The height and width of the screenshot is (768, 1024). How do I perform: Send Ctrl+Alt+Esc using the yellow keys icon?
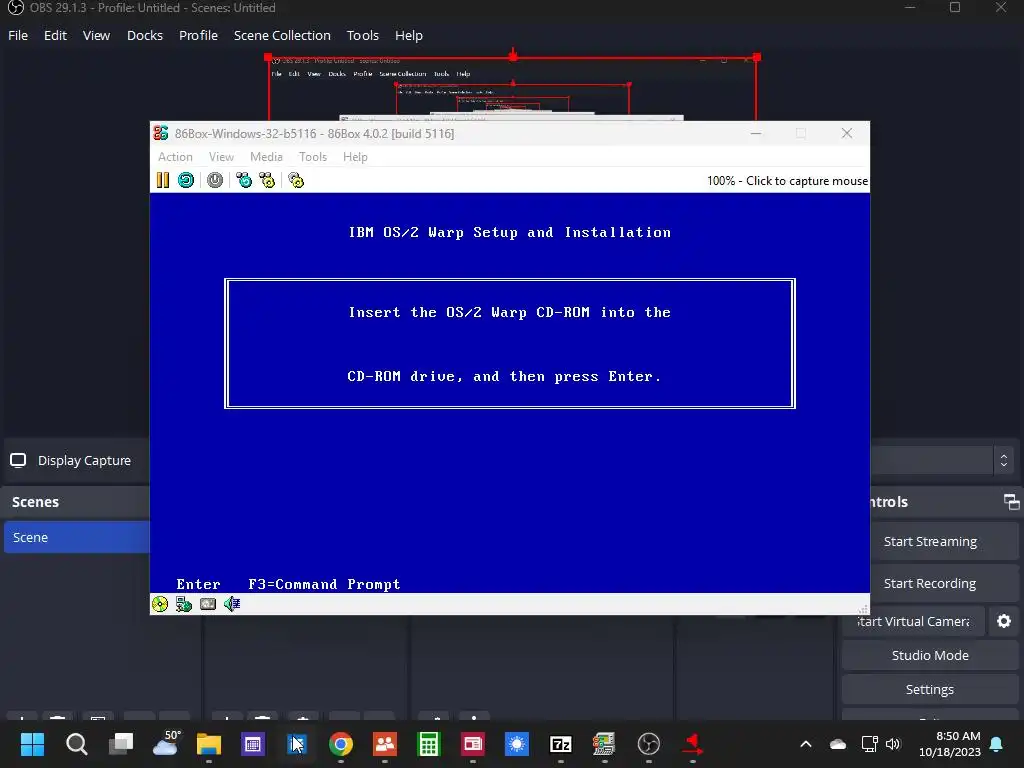[267, 180]
